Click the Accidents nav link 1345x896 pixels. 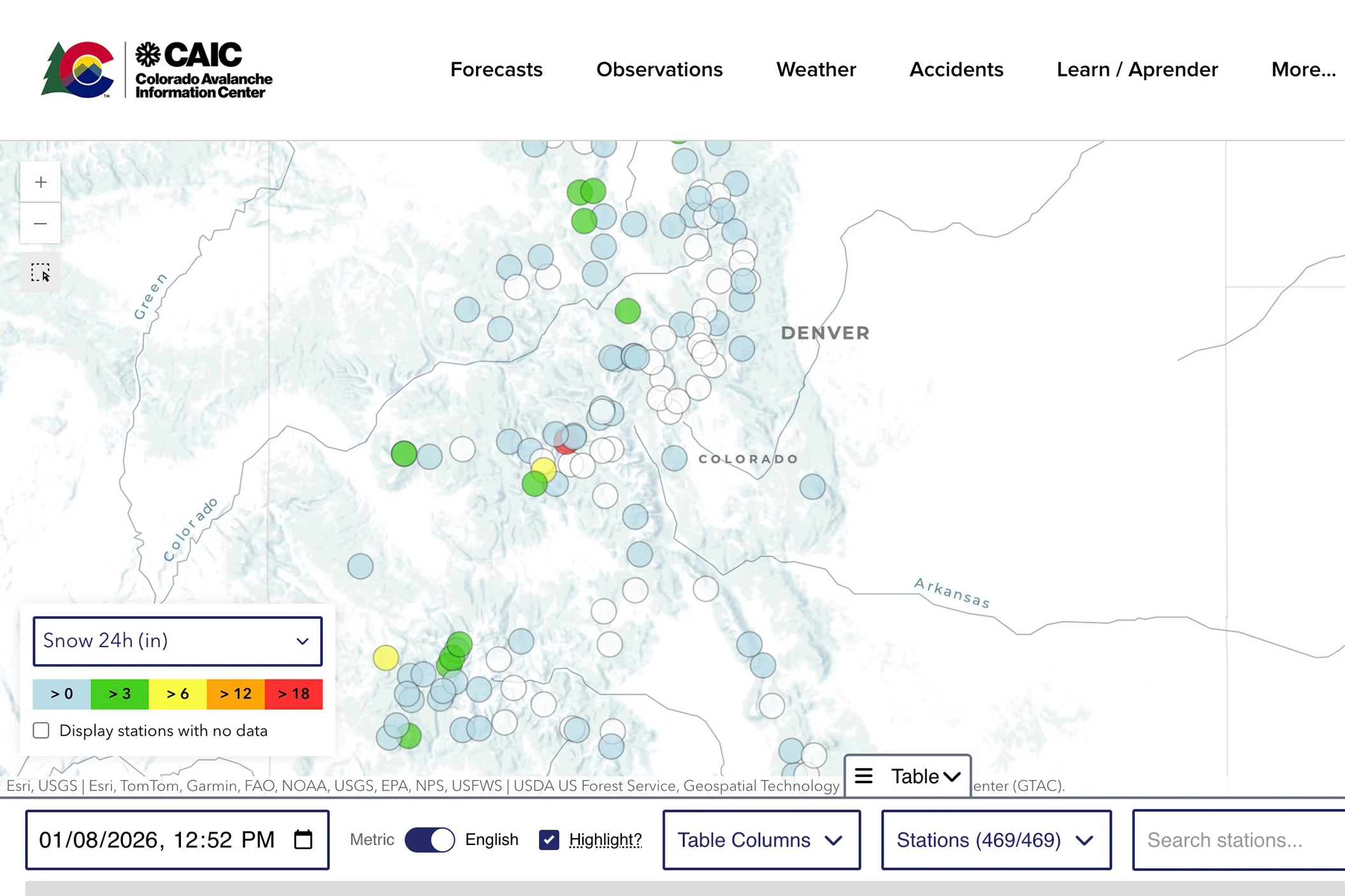[x=956, y=69]
